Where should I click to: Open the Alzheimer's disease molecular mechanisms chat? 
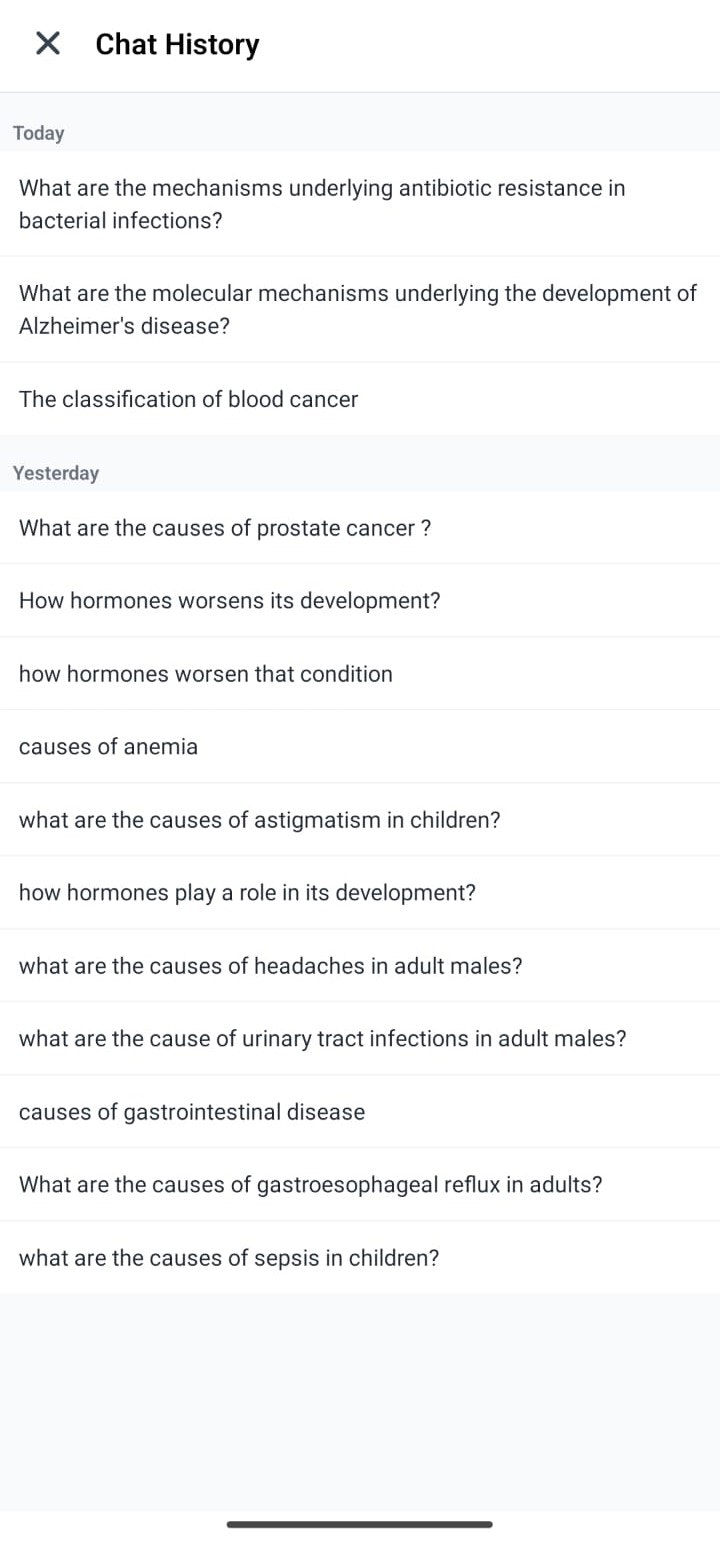357,309
